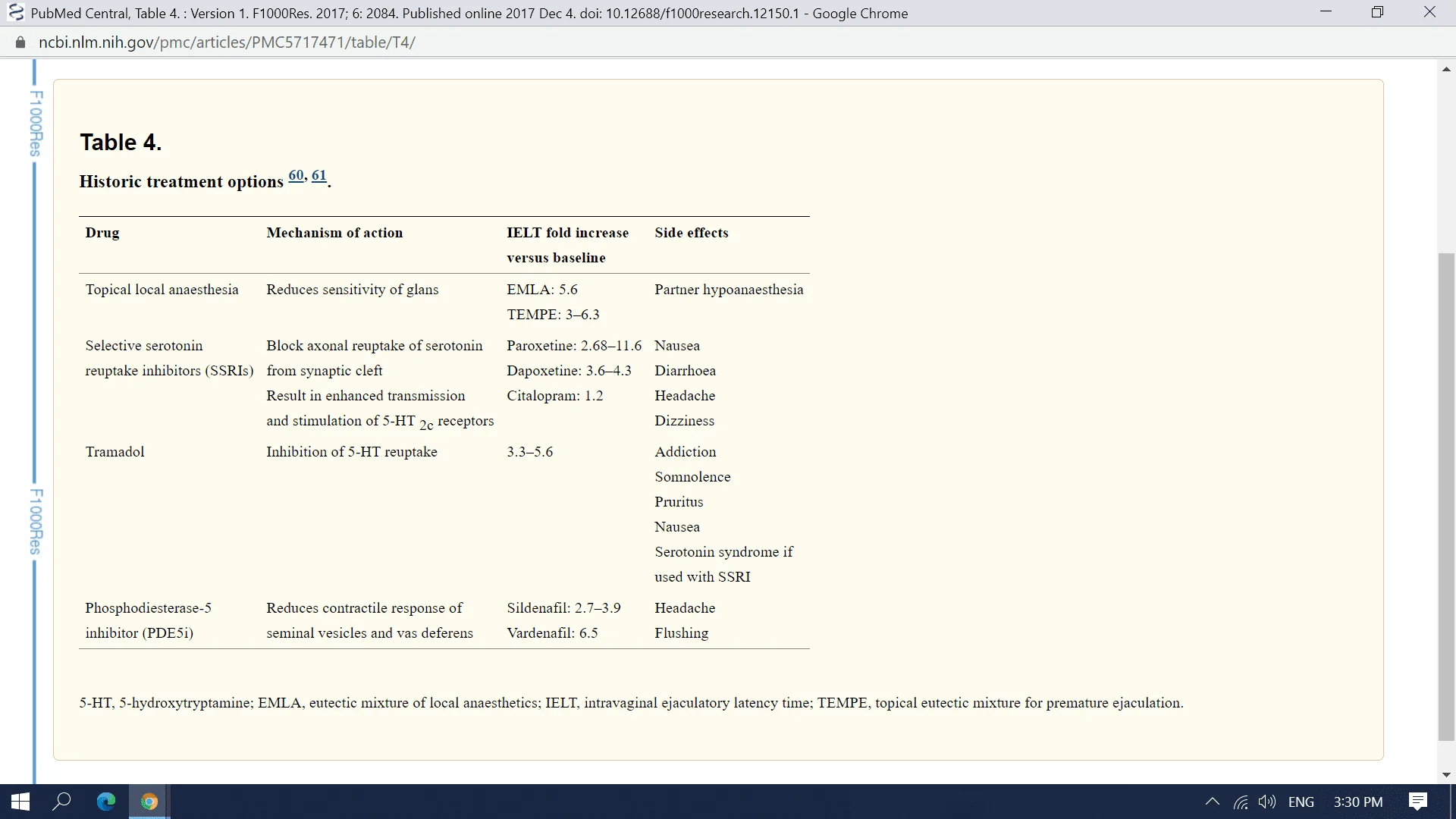Click 'Block axonal reuptake of serotonin' text
This screenshot has height=819, width=1456.
[x=375, y=346]
